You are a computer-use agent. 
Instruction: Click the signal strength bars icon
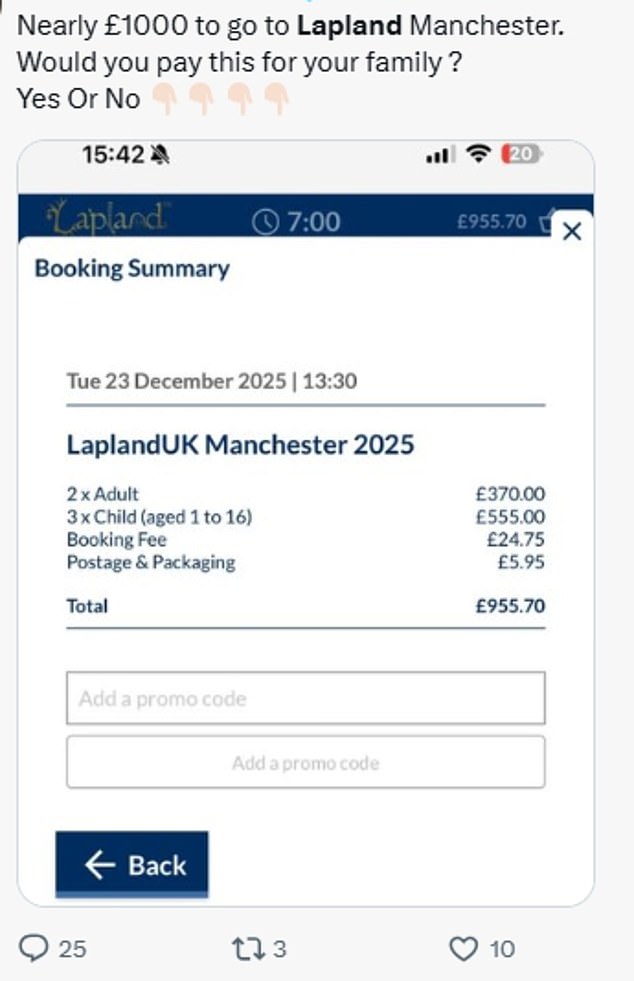click(440, 155)
